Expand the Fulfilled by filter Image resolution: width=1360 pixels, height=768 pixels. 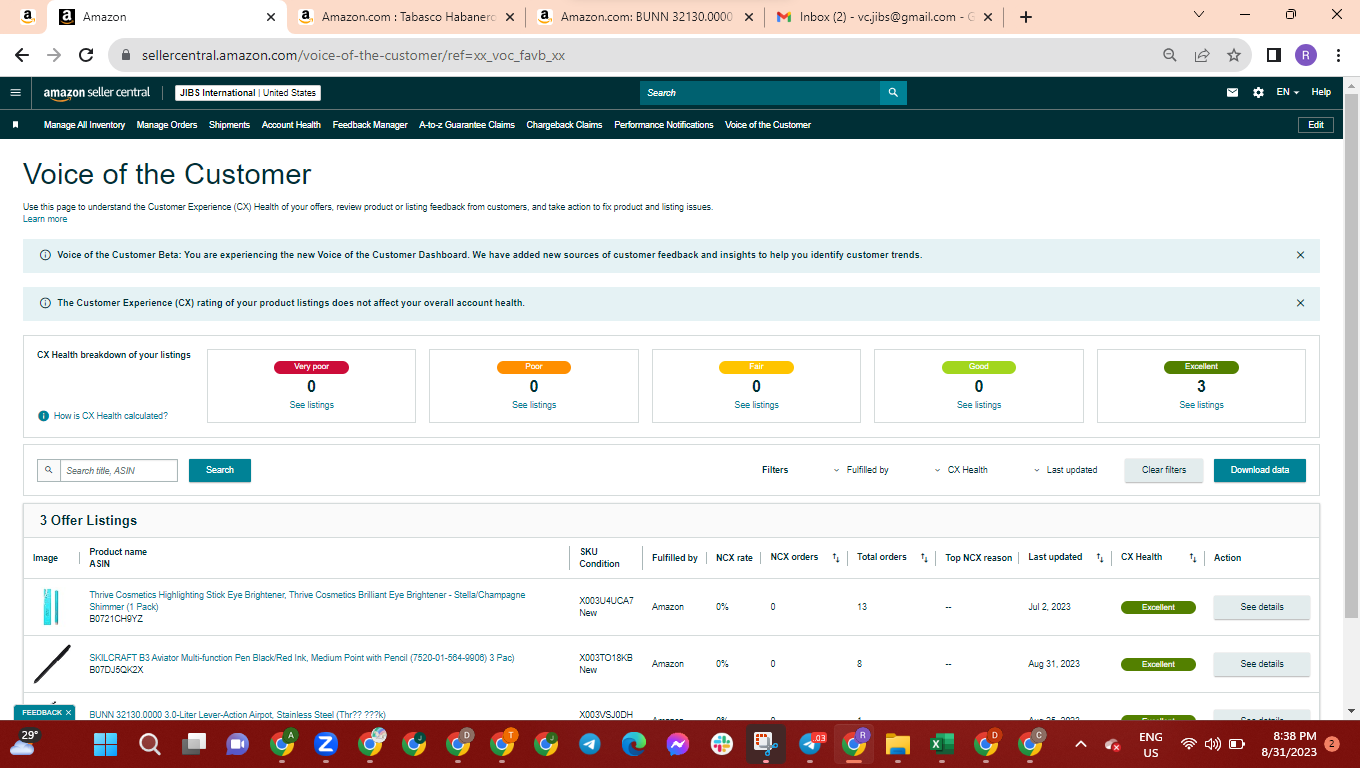tap(861, 470)
